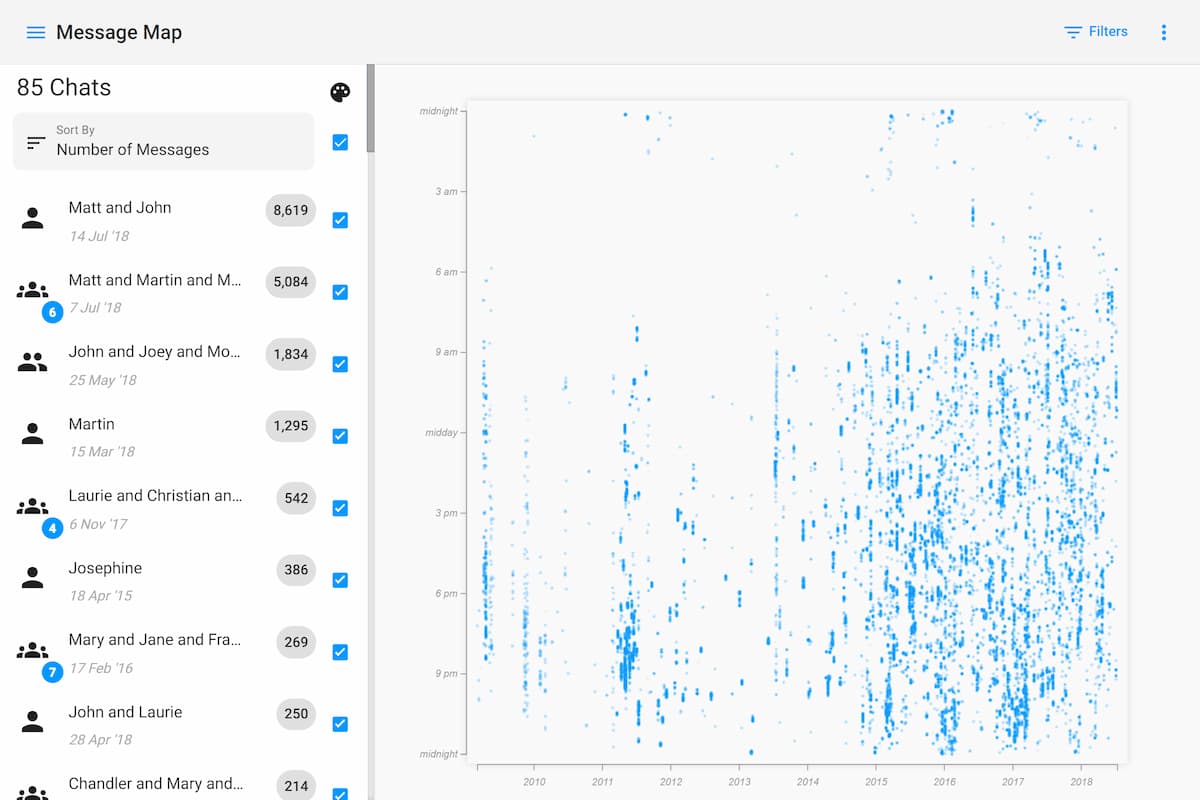
Task: Open the three-dot overflow menu
Action: point(1163,32)
